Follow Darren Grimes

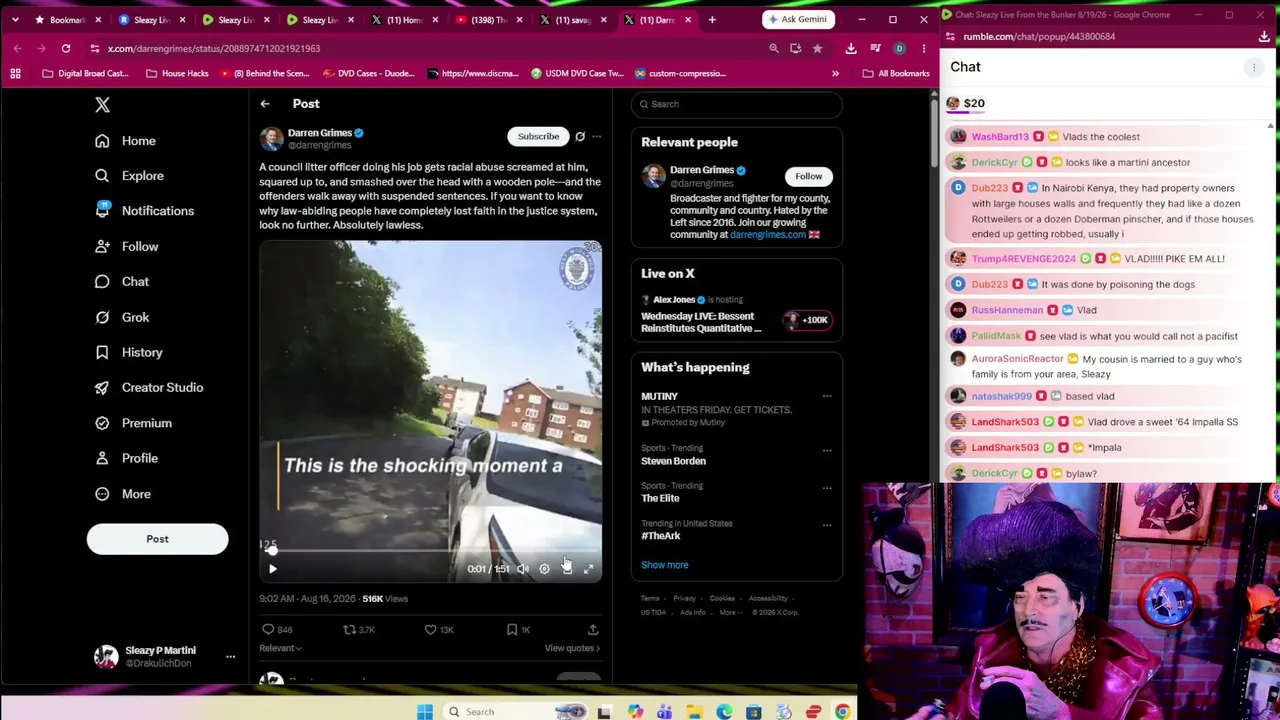(x=809, y=176)
